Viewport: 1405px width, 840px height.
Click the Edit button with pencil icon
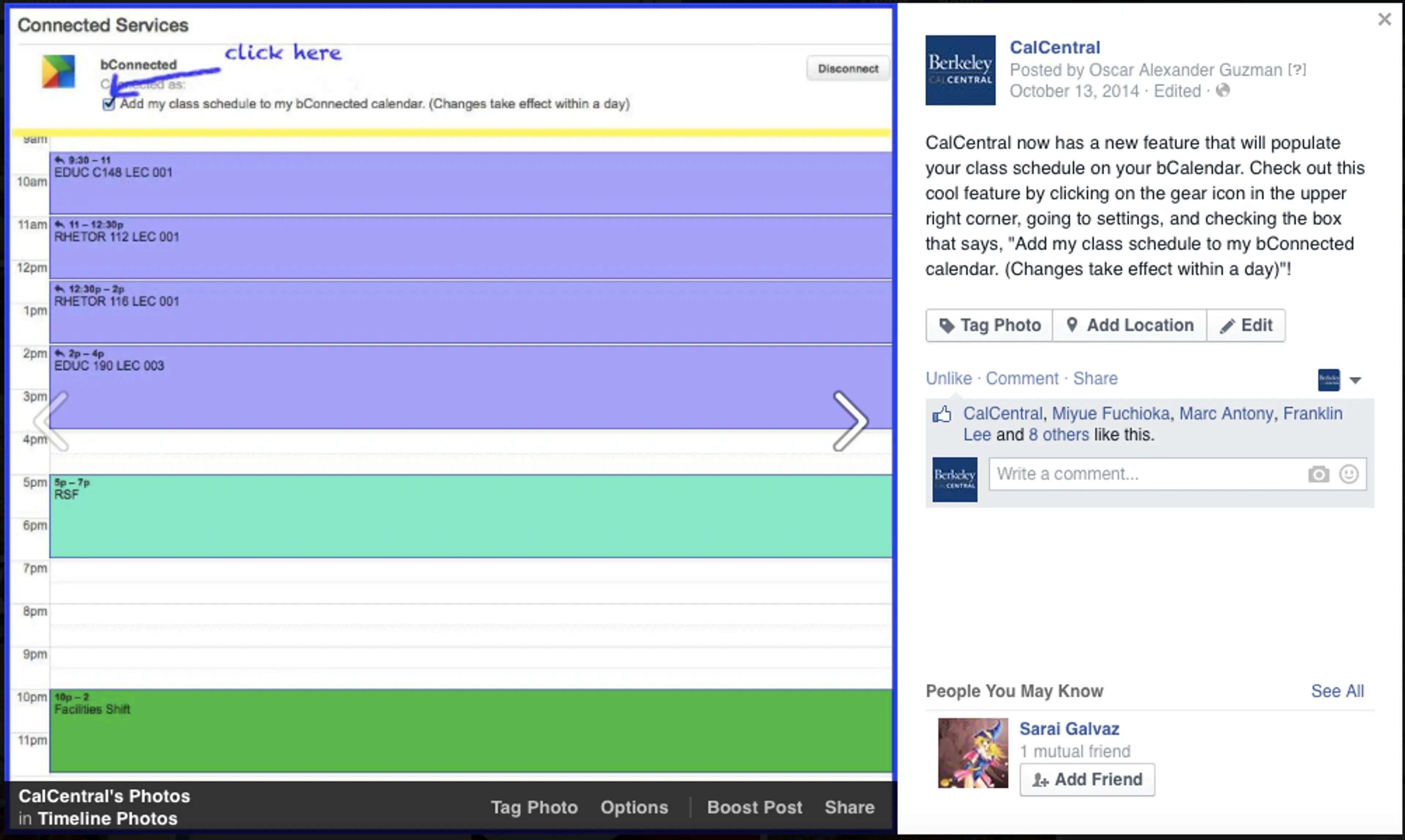point(1246,326)
